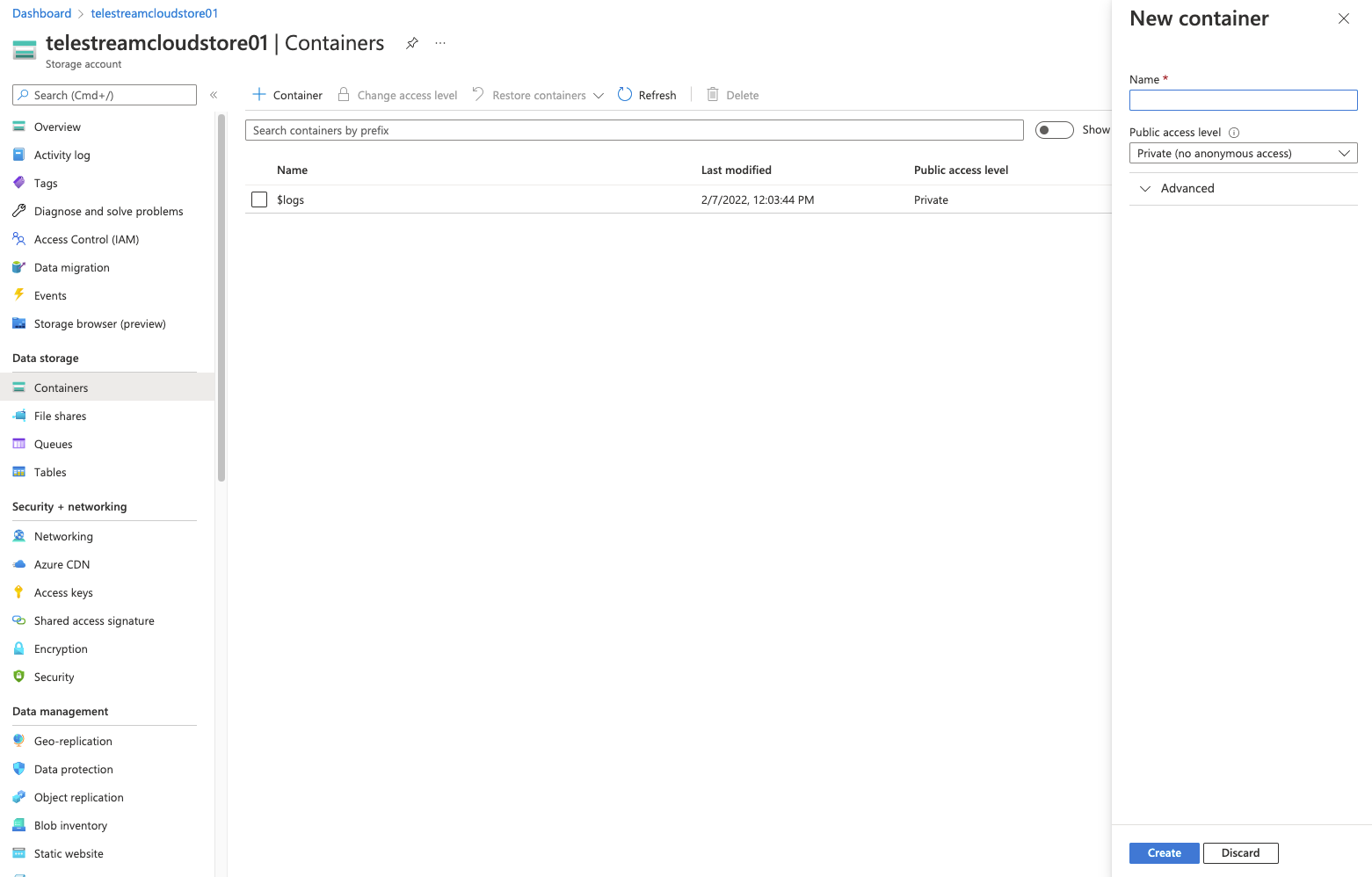
Task: Click the Queues icon
Action: click(18, 444)
